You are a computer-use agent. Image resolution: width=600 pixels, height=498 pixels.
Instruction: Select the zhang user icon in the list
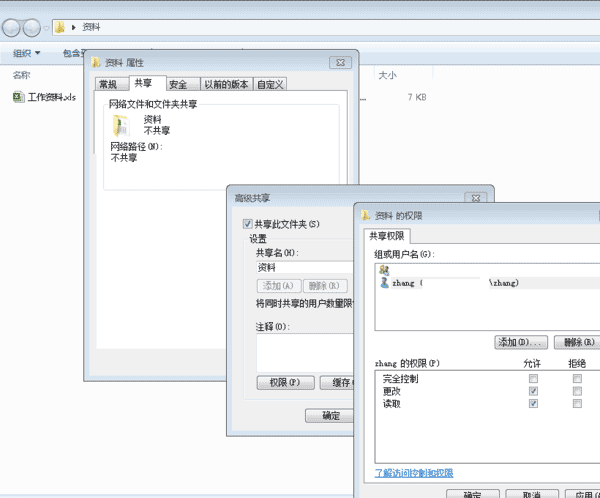click(x=385, y=283)
